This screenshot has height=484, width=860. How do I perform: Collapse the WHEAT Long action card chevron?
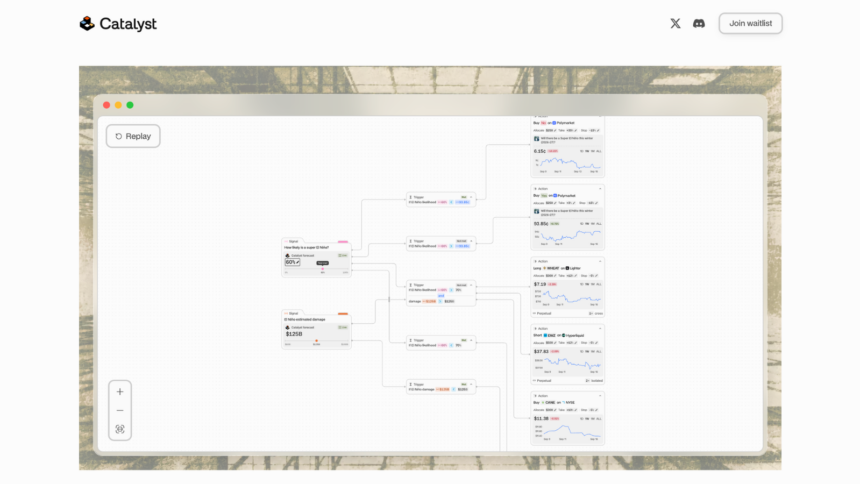coord(600,261)
